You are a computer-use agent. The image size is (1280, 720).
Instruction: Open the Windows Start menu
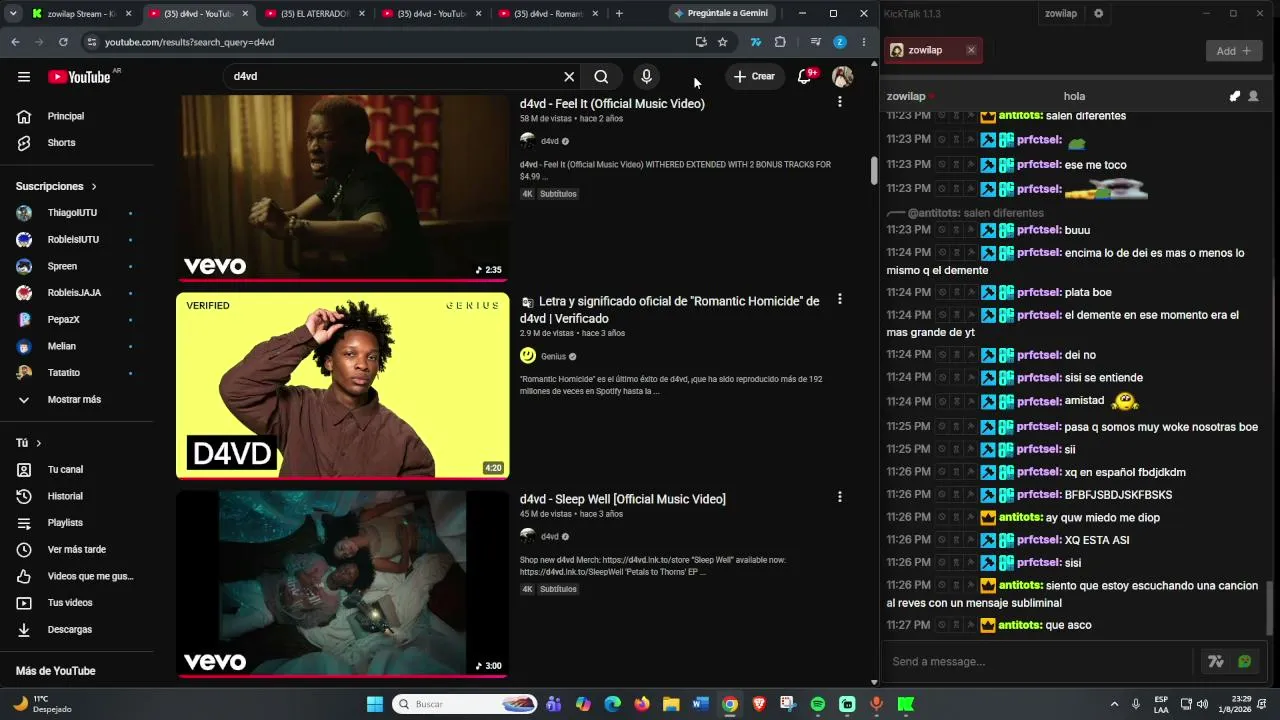coord(375,704)
